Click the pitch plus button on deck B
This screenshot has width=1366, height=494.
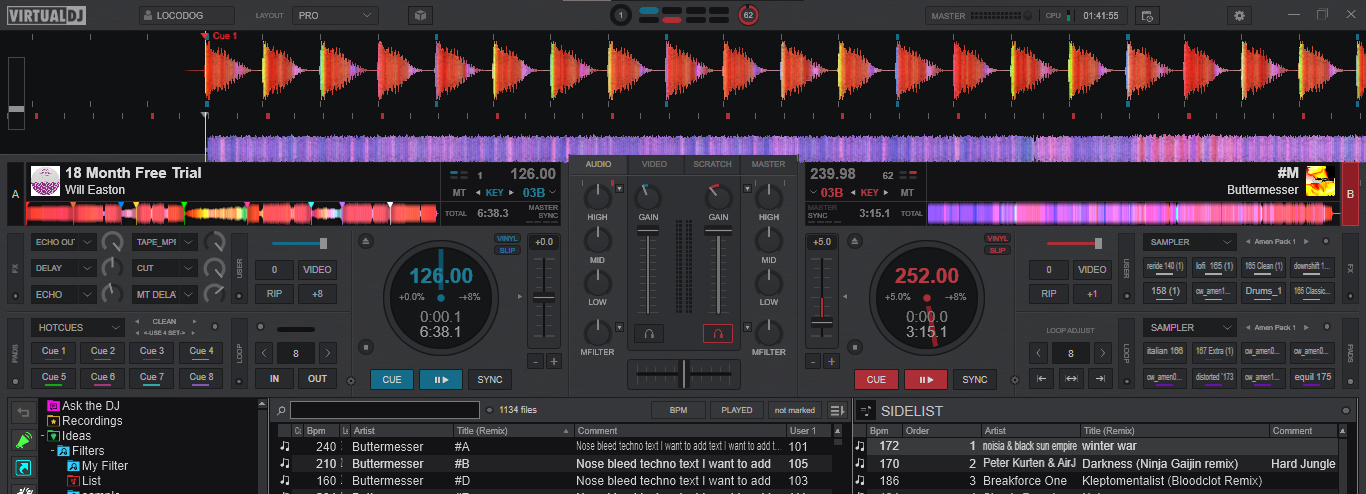[830, 361]
